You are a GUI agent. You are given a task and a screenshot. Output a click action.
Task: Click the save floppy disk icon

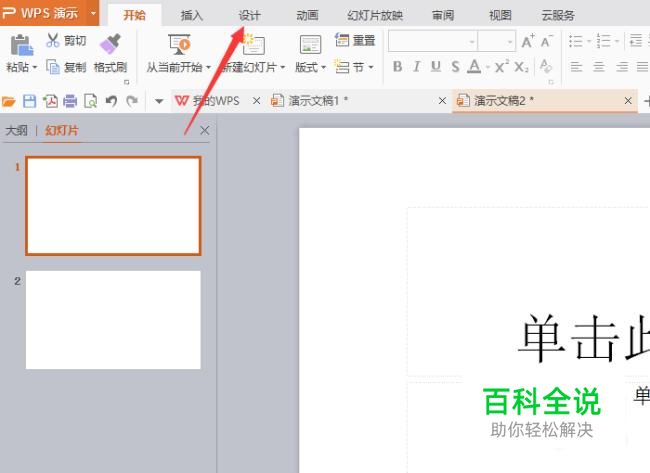point(29,101)
